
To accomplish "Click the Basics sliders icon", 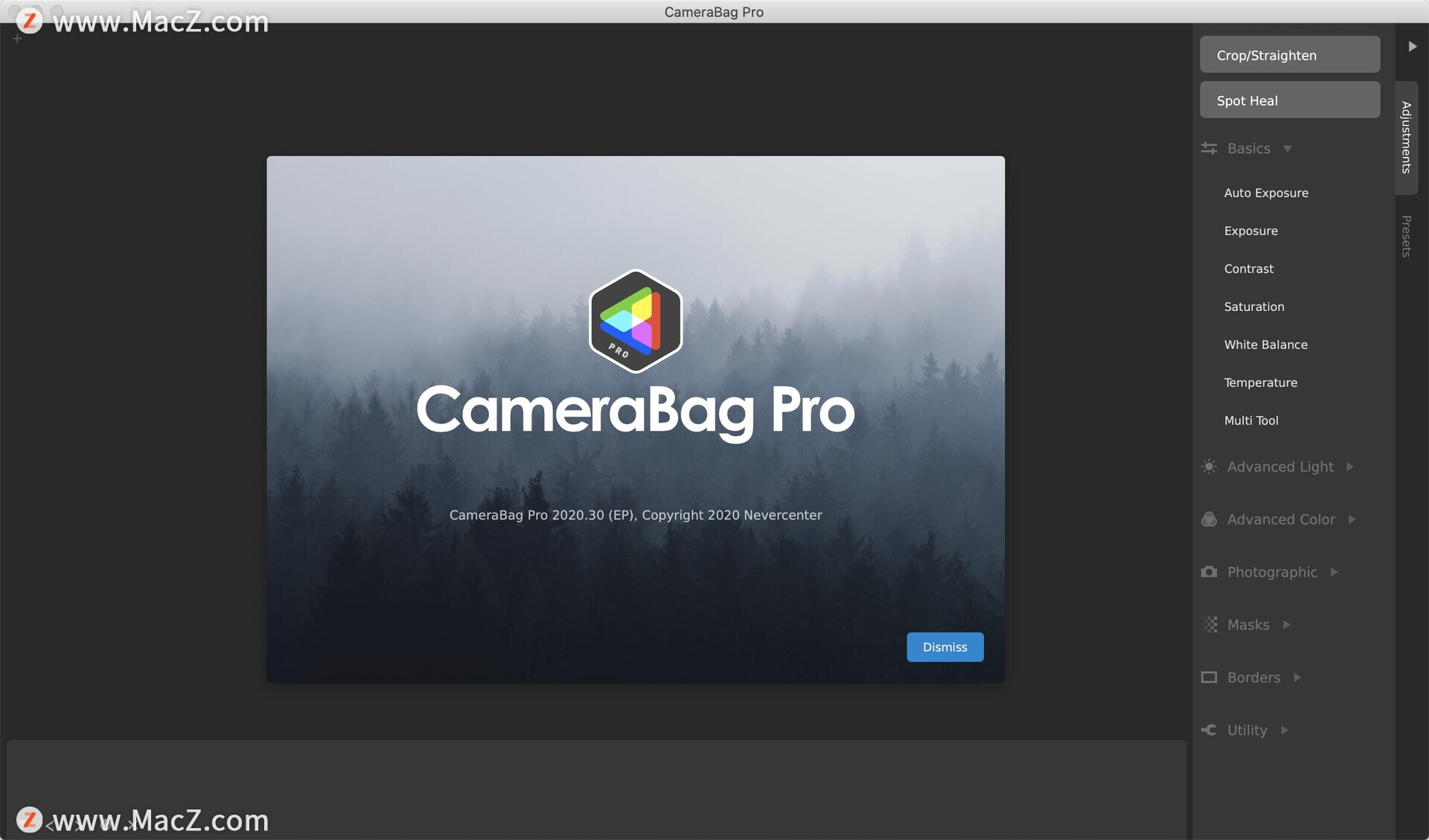I will click(1209, 148).
